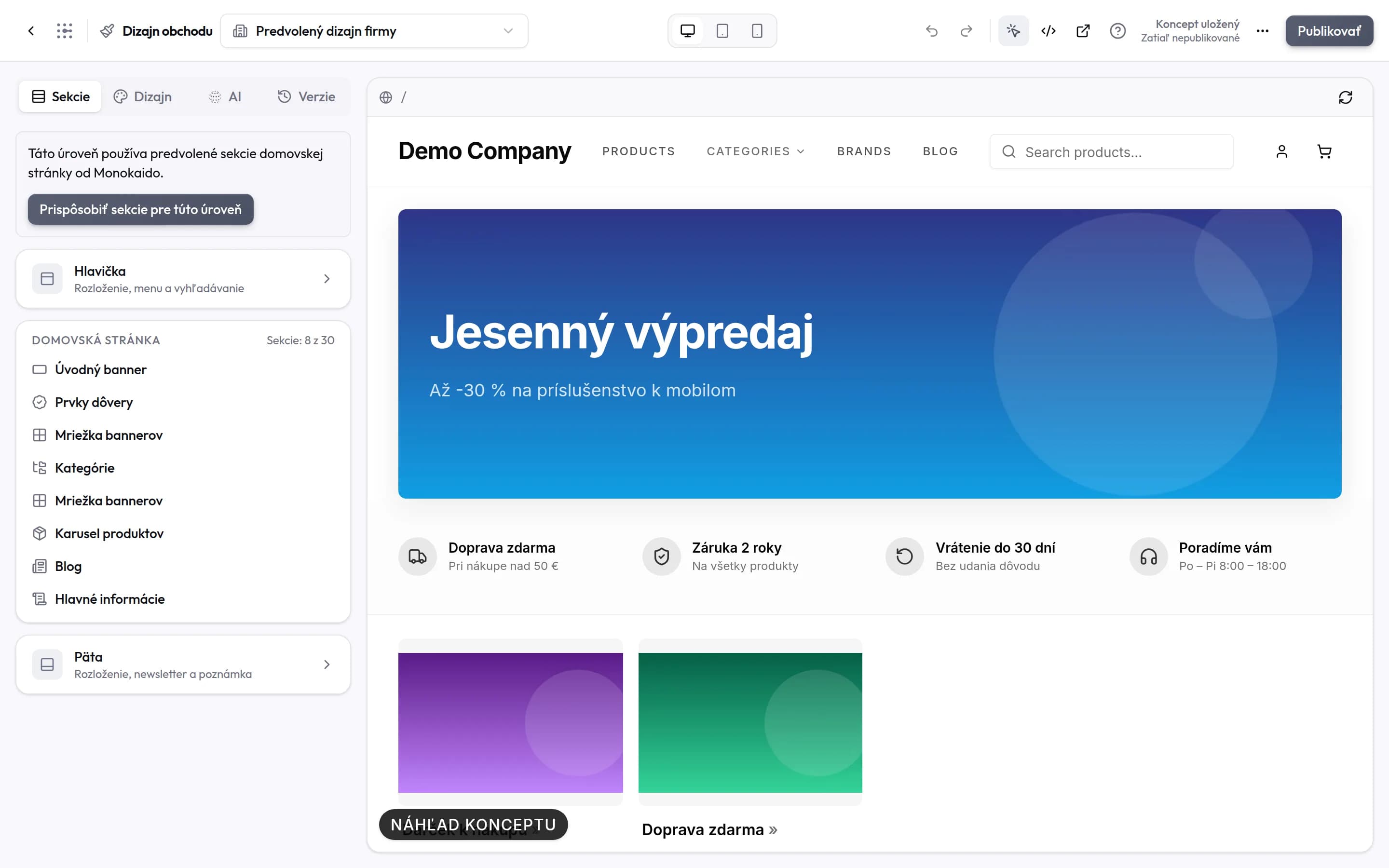Switch to the Verzie tab

coord(307,96)
